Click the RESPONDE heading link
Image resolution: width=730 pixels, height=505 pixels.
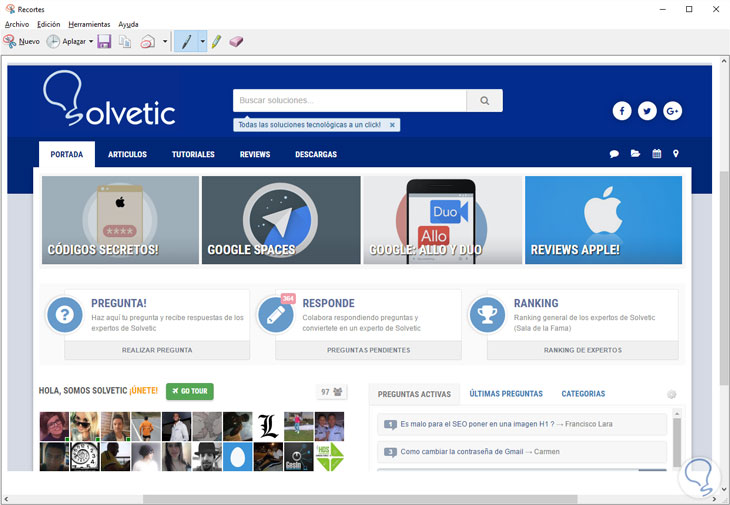pos(328,303)
